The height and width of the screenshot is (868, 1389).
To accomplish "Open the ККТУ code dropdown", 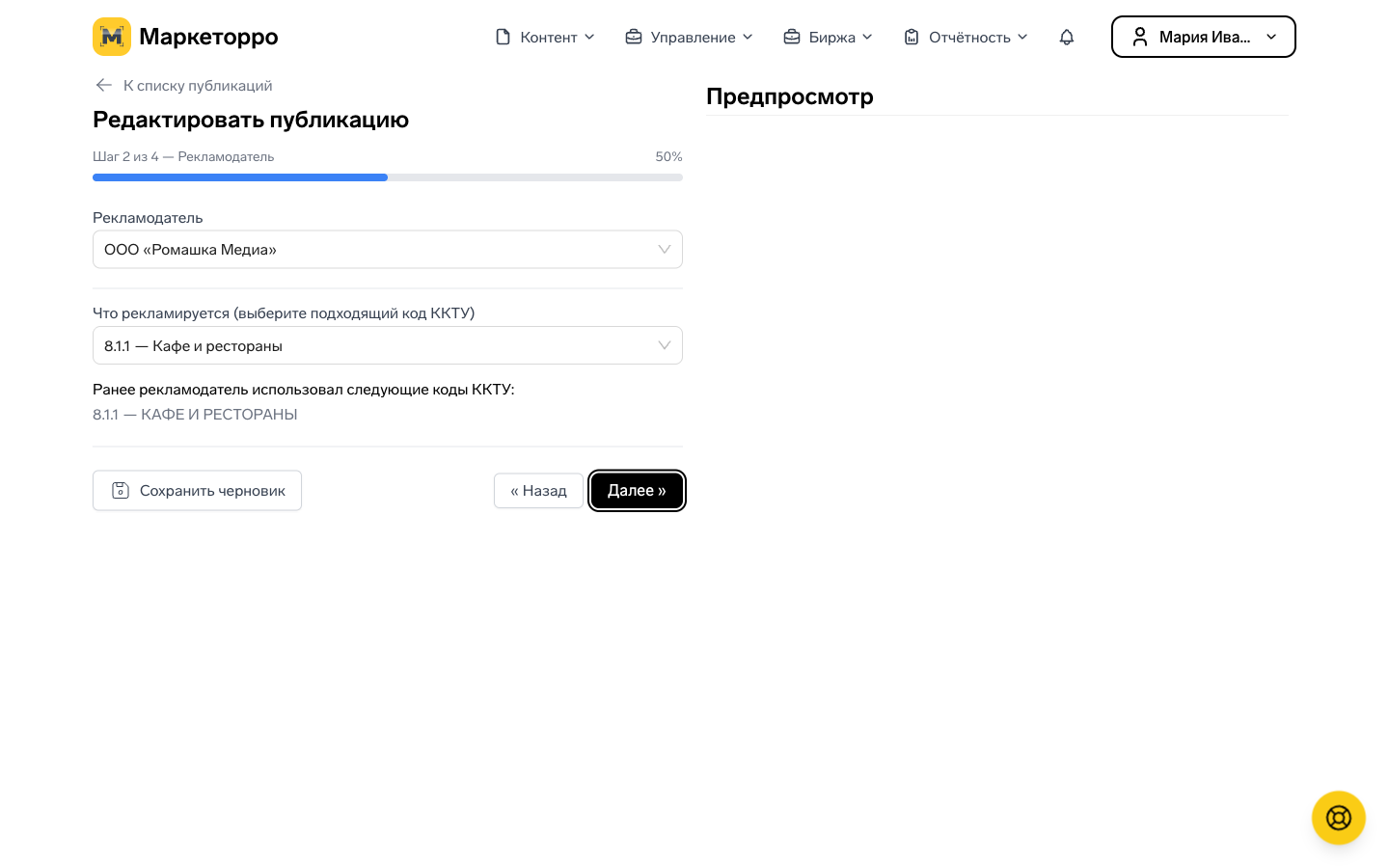I will coord(388,345).
